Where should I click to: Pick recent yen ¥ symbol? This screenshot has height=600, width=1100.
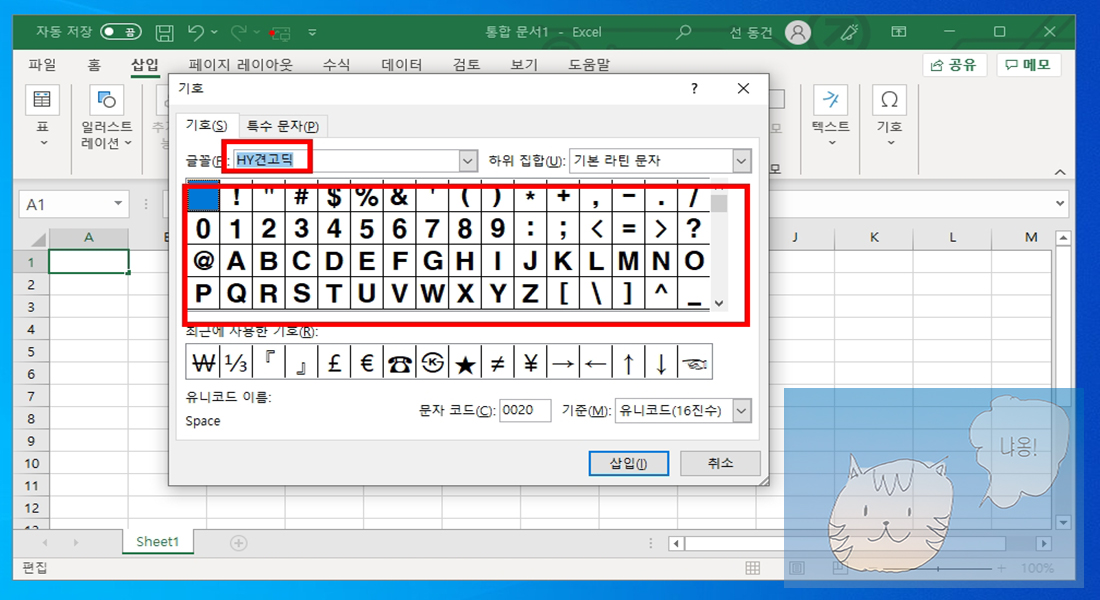(530, 362)
